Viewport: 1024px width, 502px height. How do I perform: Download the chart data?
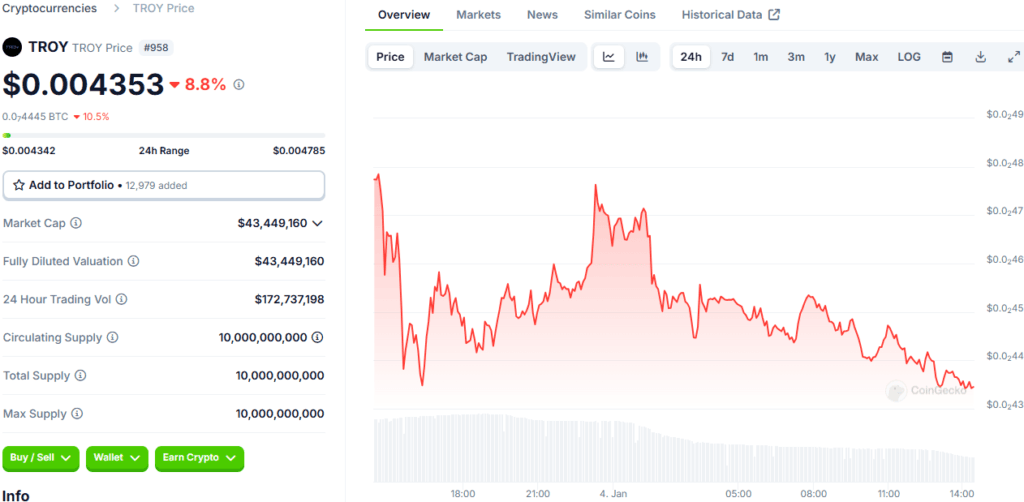tap(980, 57)
